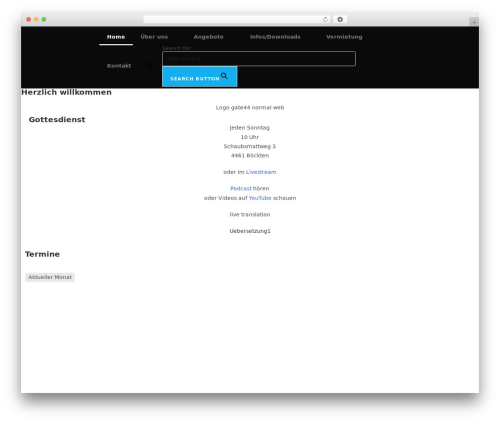This screenshot has width=500, height=423.
Task: Open the Home menu item
Action: 116,37
